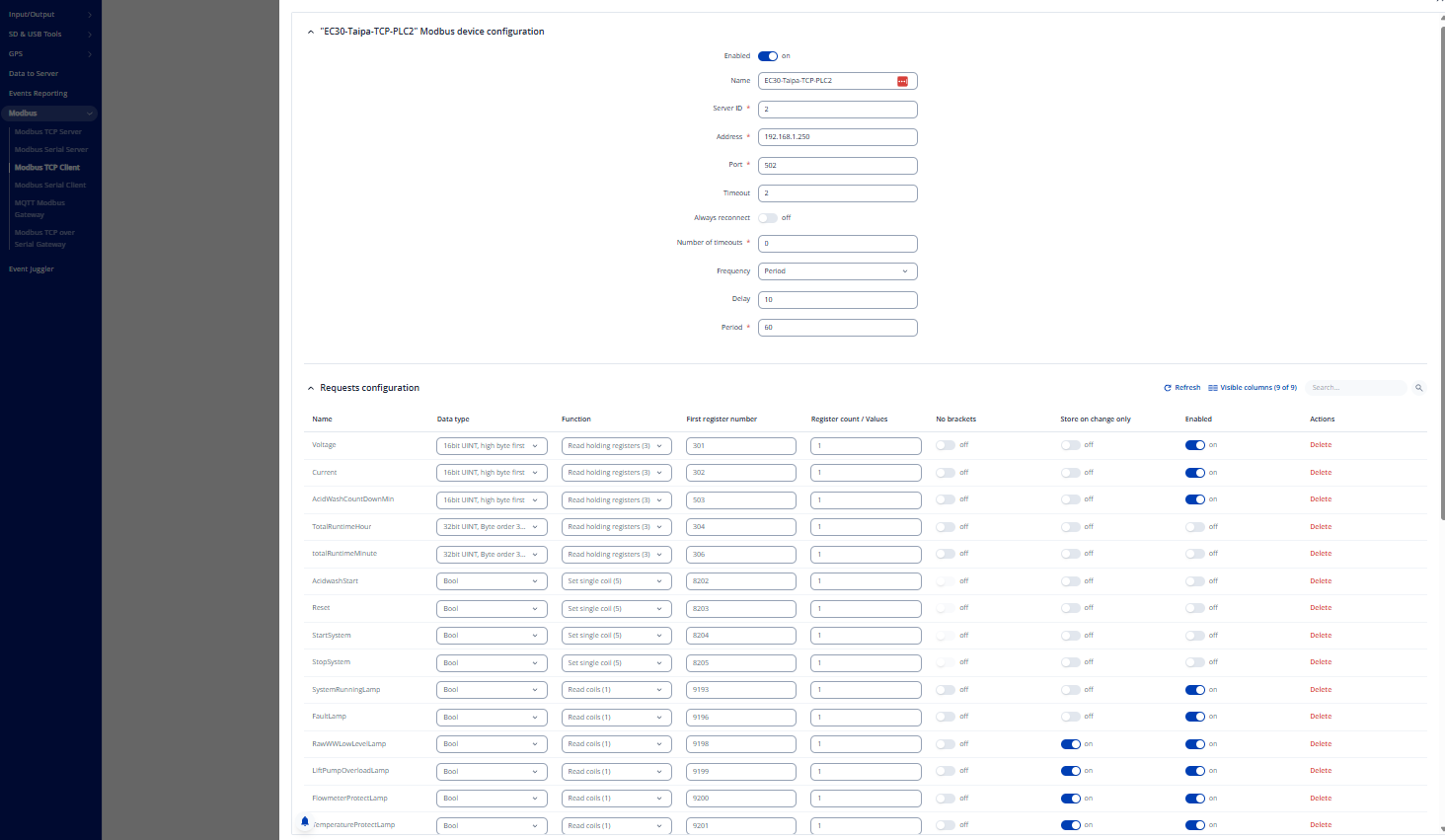Open the Data type dropdown for Voltage
Viewport: 1445px width, 840px height.
pos(492,446)
